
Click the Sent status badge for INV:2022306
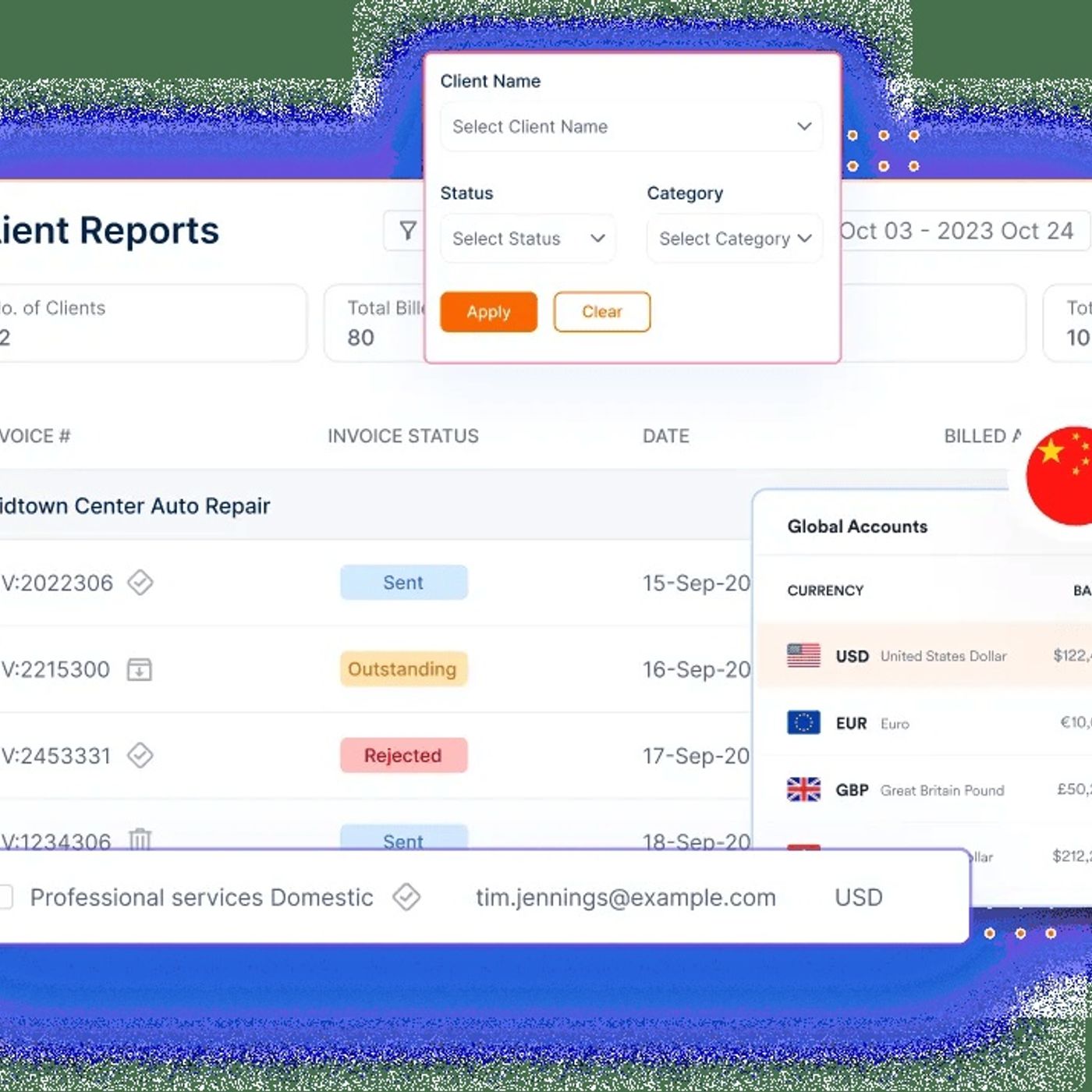click(x=404, y=582)
